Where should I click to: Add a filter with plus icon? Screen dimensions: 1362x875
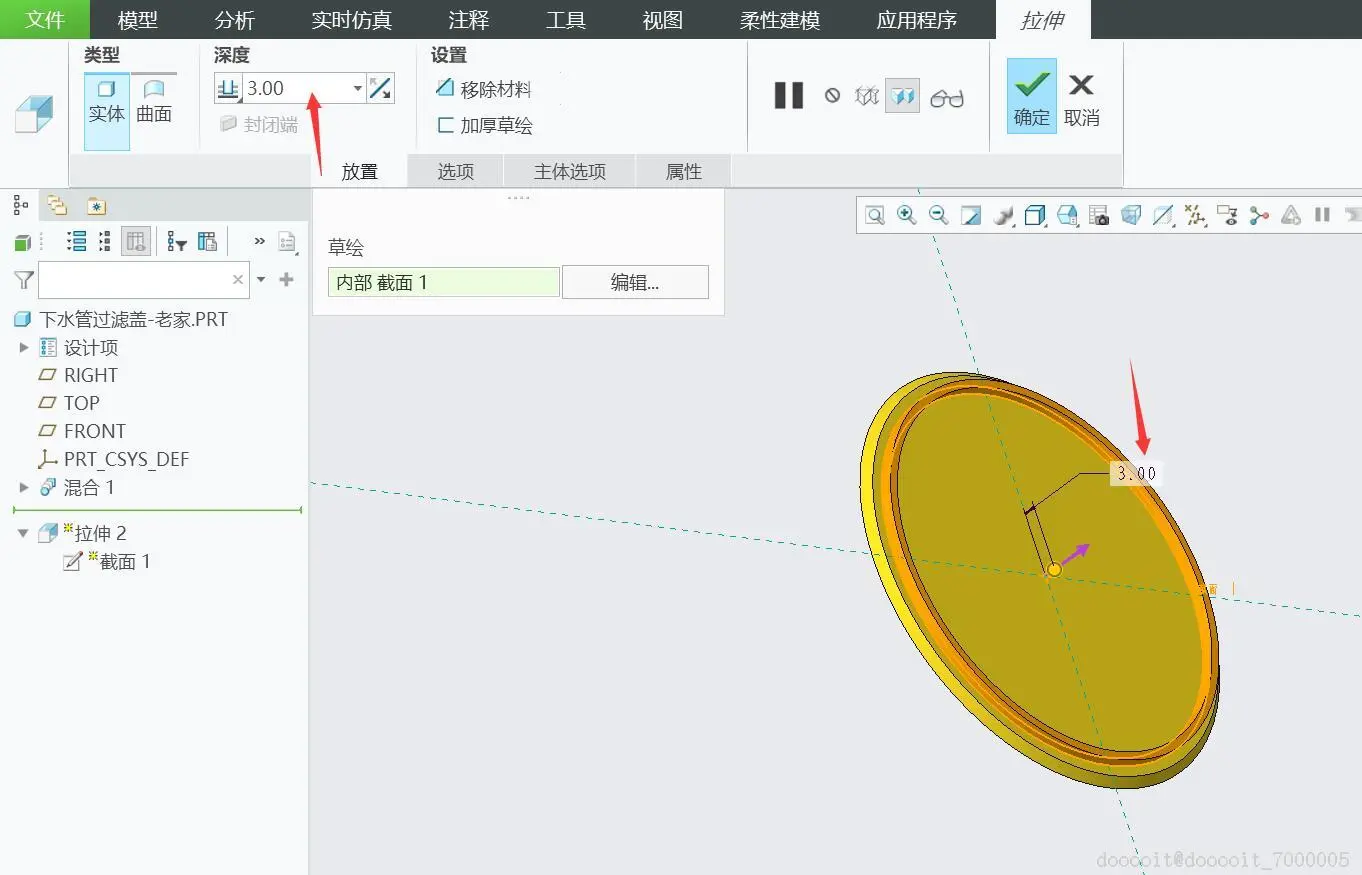click(286, 280)
